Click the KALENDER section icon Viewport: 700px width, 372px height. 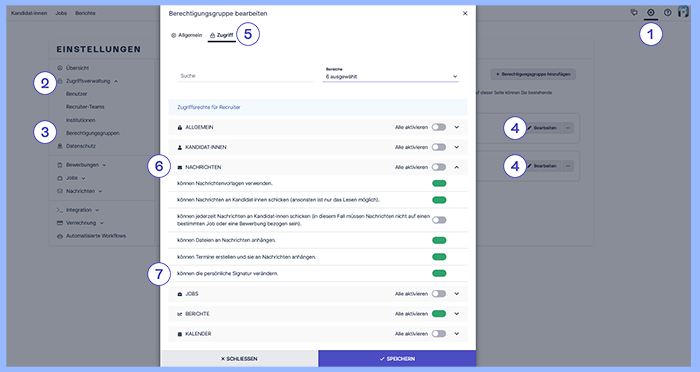pos(180,334)
